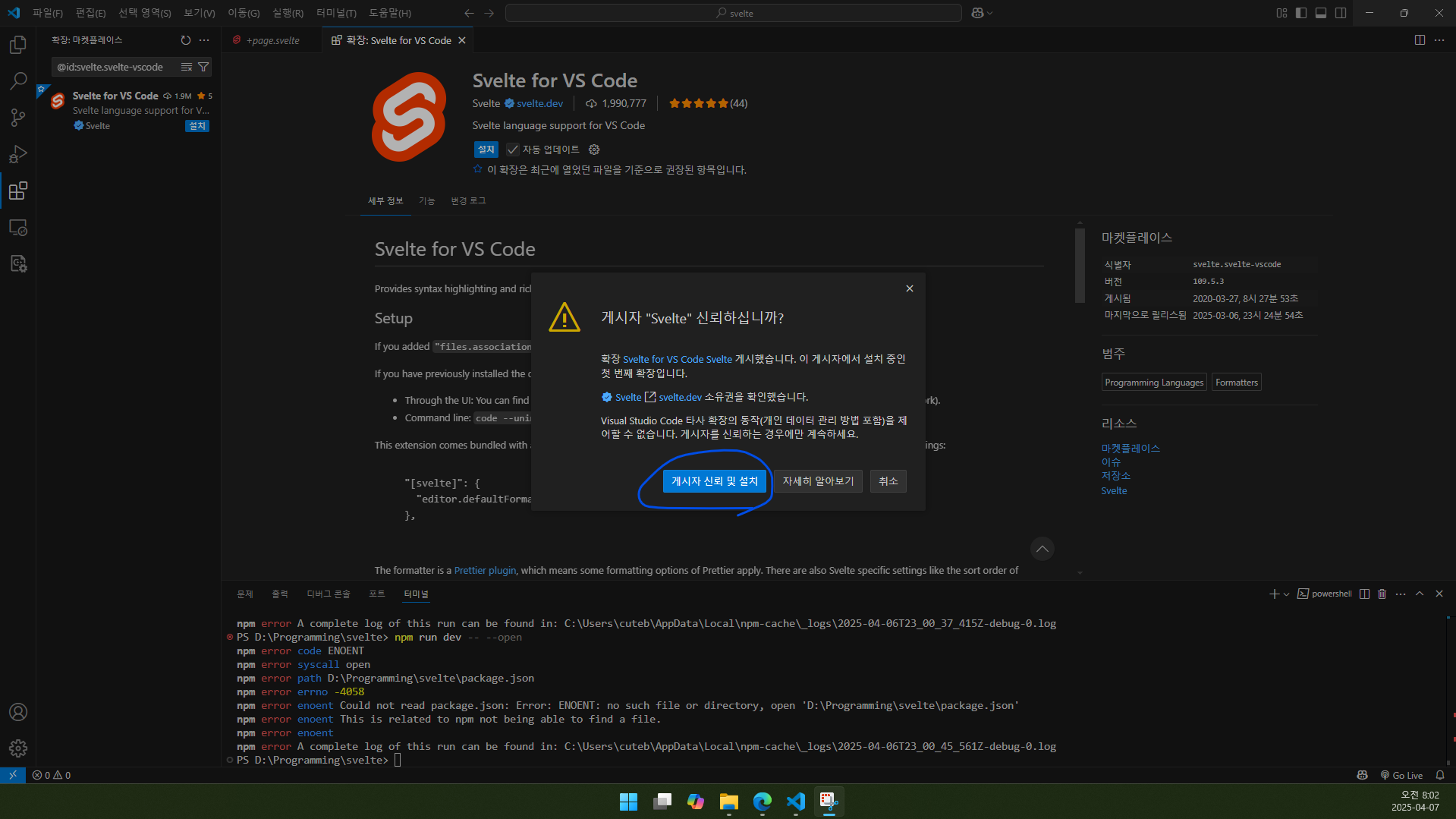Close the trust publisher dialog
The image size is (1456, 819).
(x=910, y=288)
